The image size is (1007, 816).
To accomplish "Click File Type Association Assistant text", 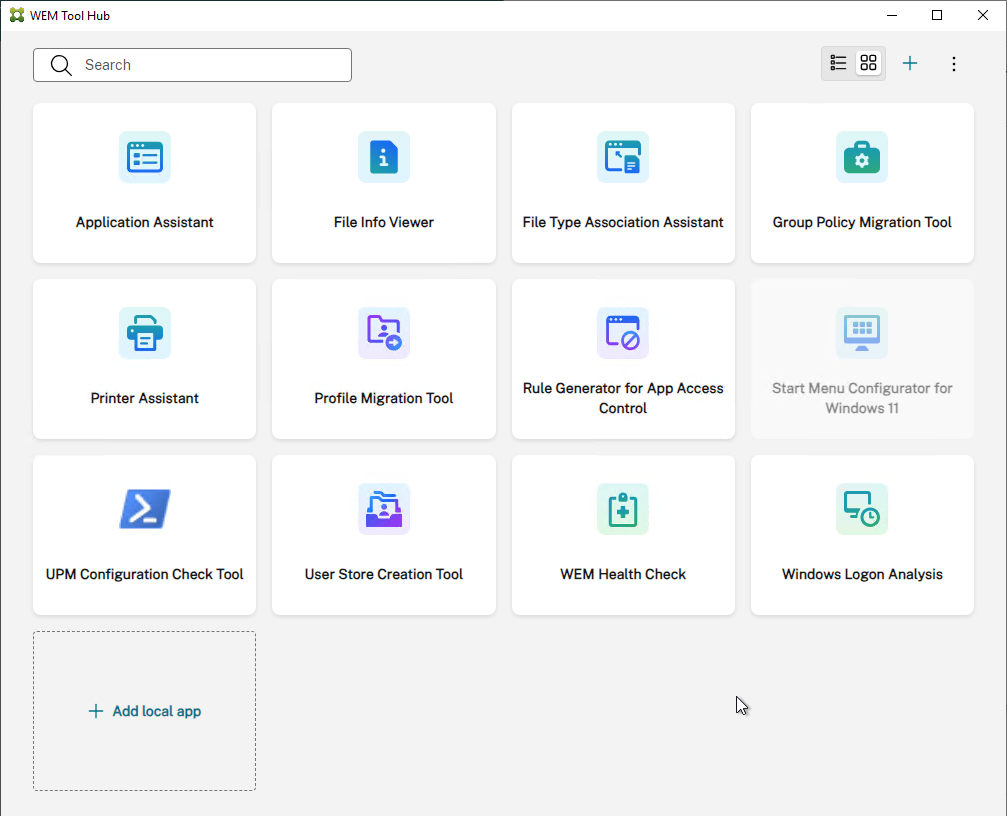I will (623, 222).
